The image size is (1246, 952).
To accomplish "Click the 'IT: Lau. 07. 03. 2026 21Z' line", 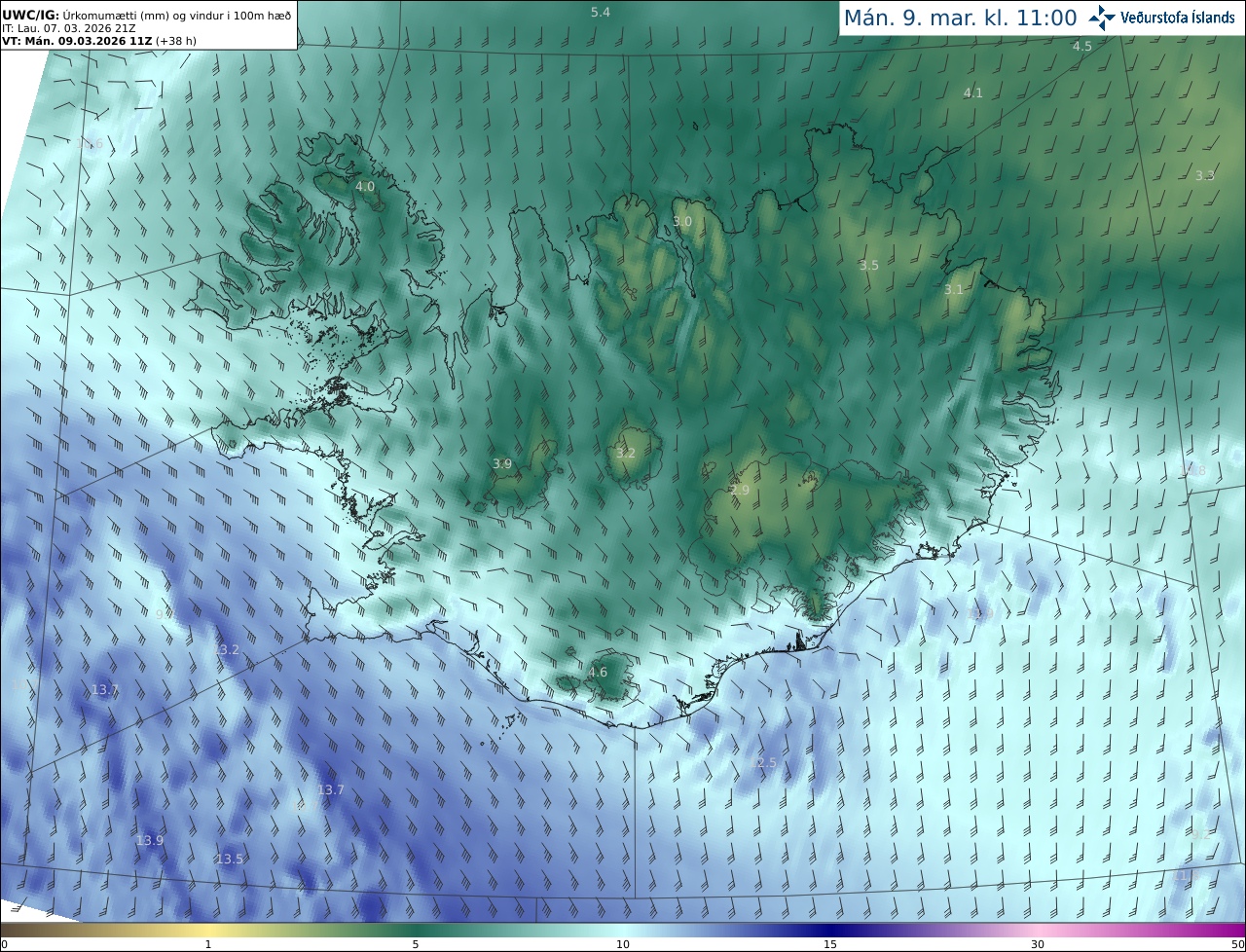I will click(x=67, y=27).
